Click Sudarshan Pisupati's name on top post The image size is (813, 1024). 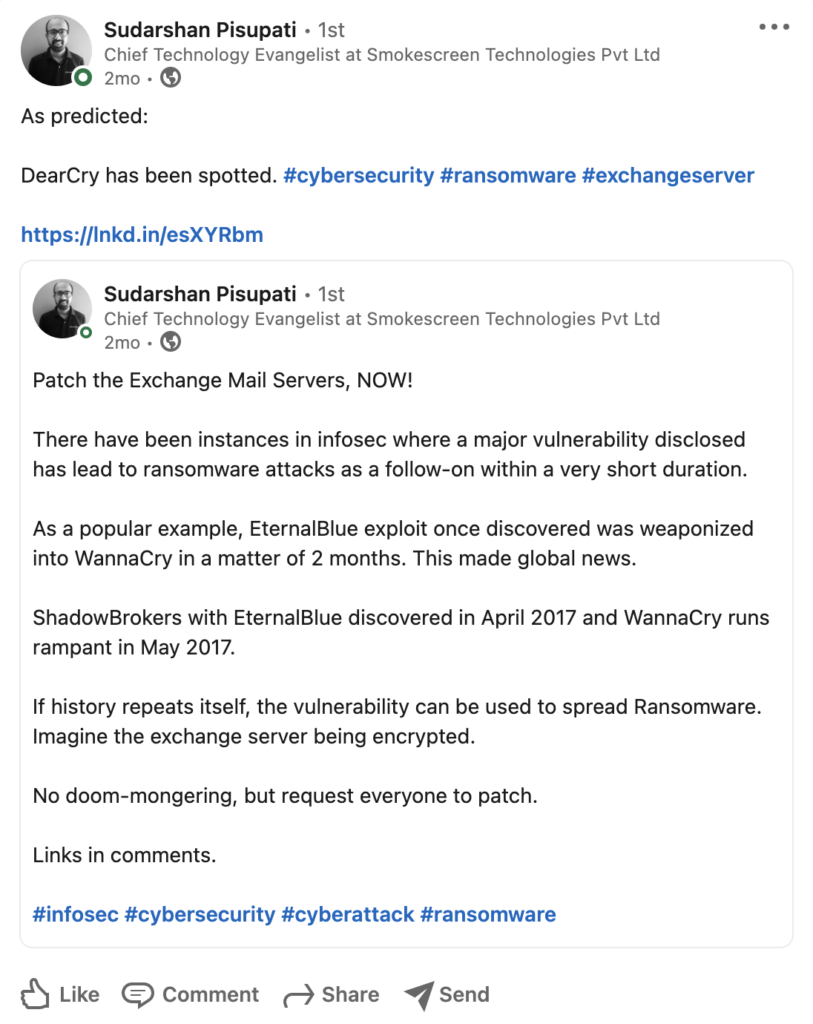(200, 30)
